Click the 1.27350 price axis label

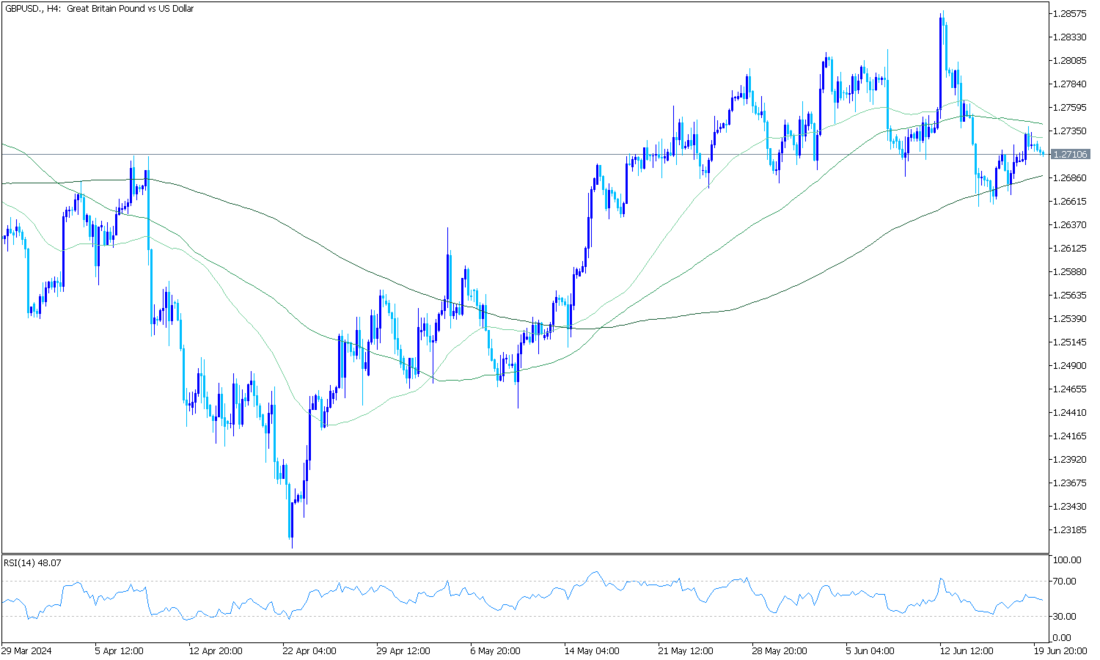[1071, 131]
